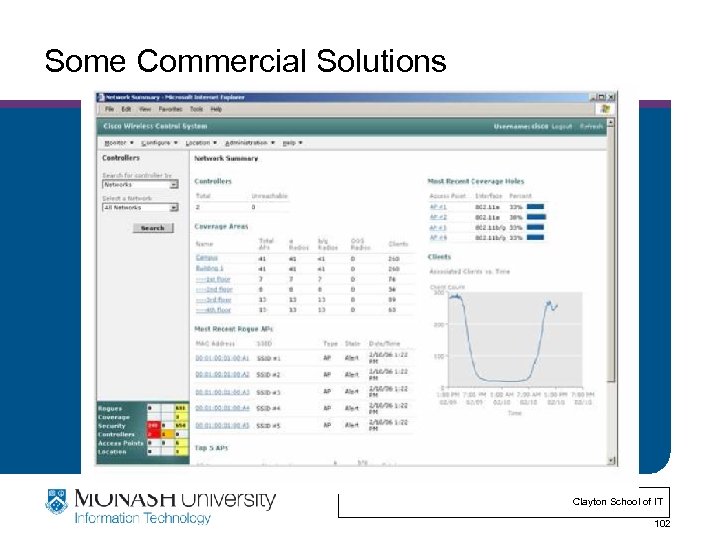Click the yellow Security alarm cell
The image size is (720, 540).
point(181,426)
